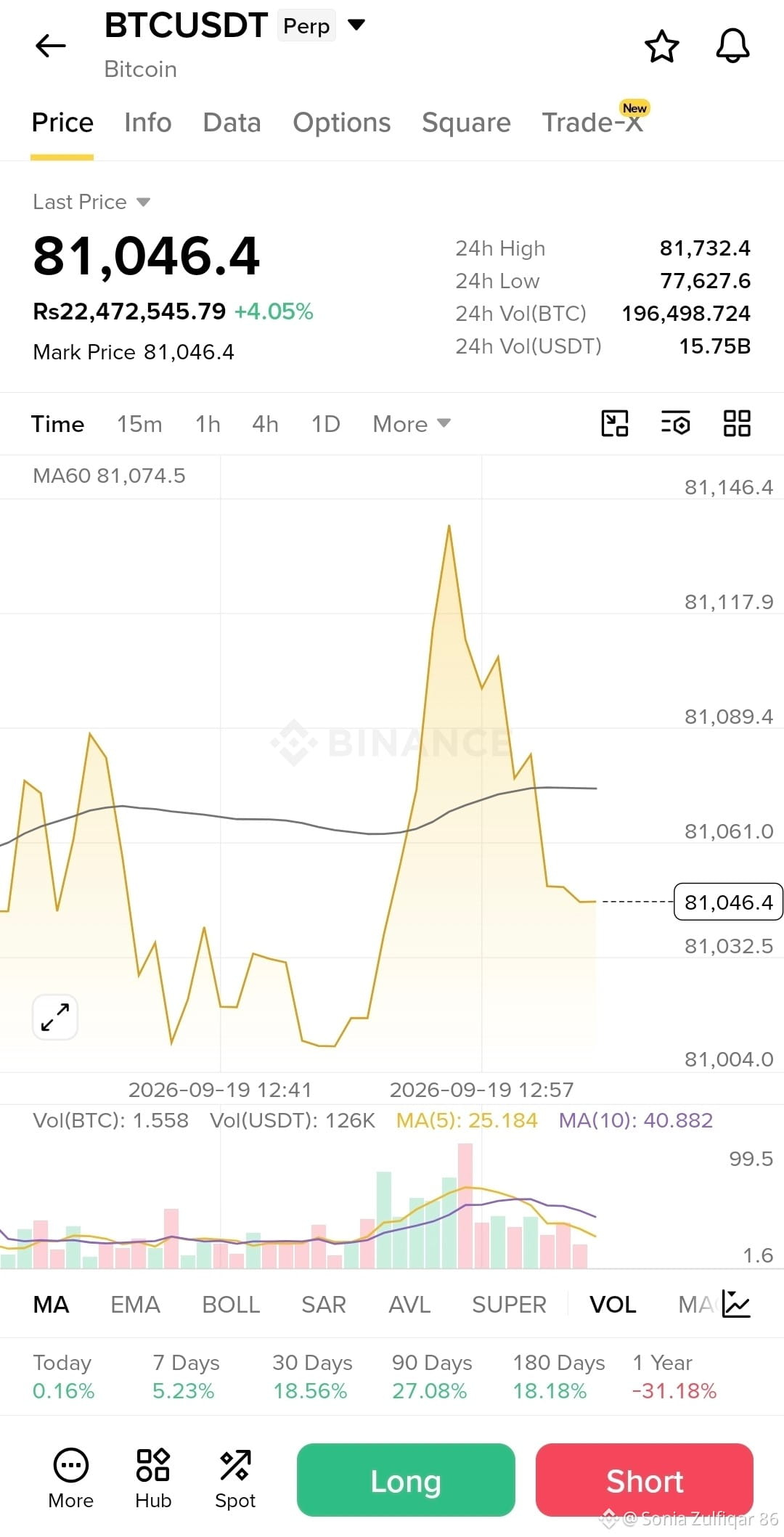Viewport: 784px width, 1537px height.
Task: Open the Hub icon
Action: (153, 1479)
